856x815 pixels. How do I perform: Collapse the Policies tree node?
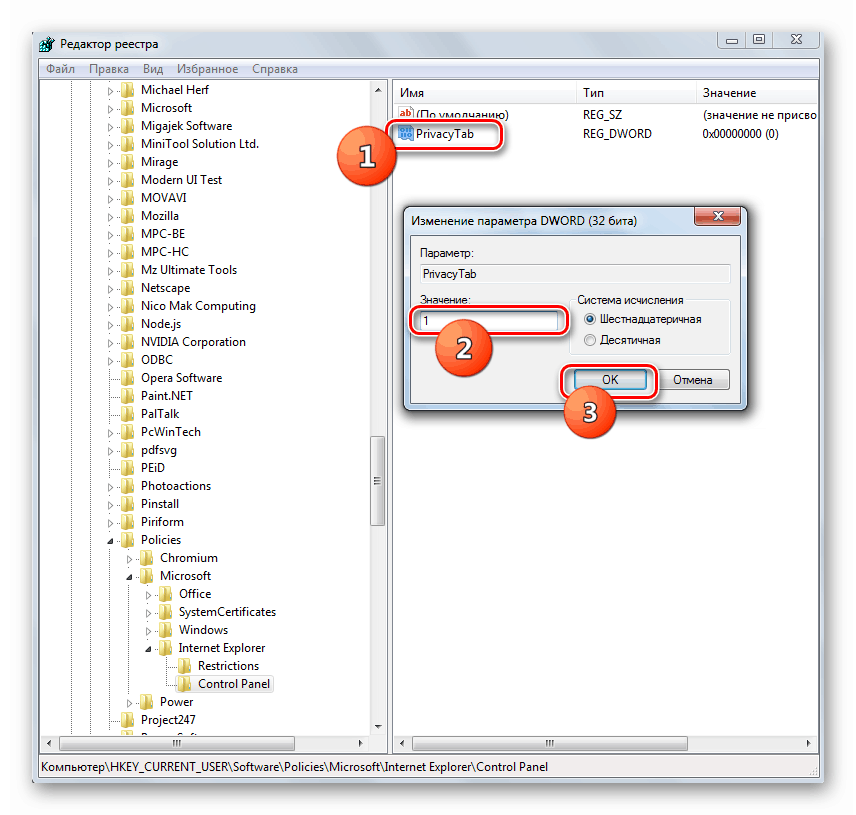110,541
